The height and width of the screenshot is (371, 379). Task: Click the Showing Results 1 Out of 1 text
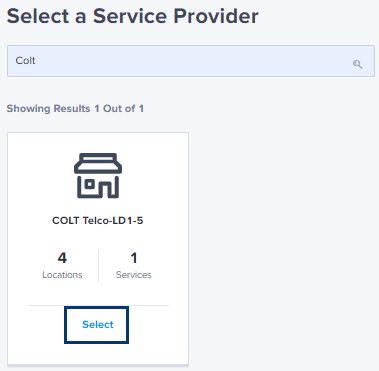pyautogui.click(x=75, y=108)
